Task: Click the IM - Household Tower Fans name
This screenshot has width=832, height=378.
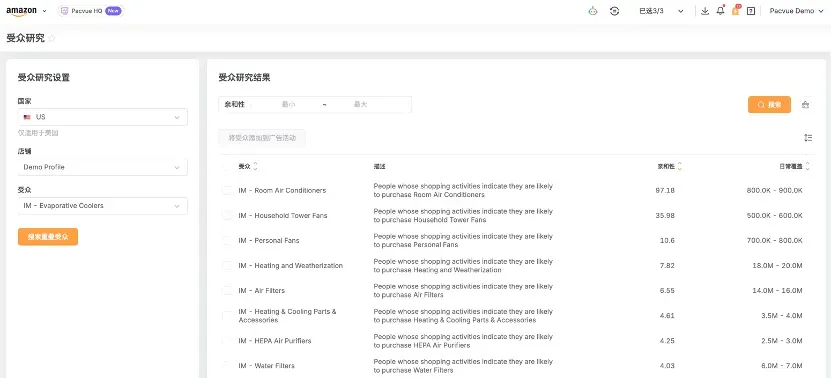Action: pyautogui.click(x=283, y=216)
